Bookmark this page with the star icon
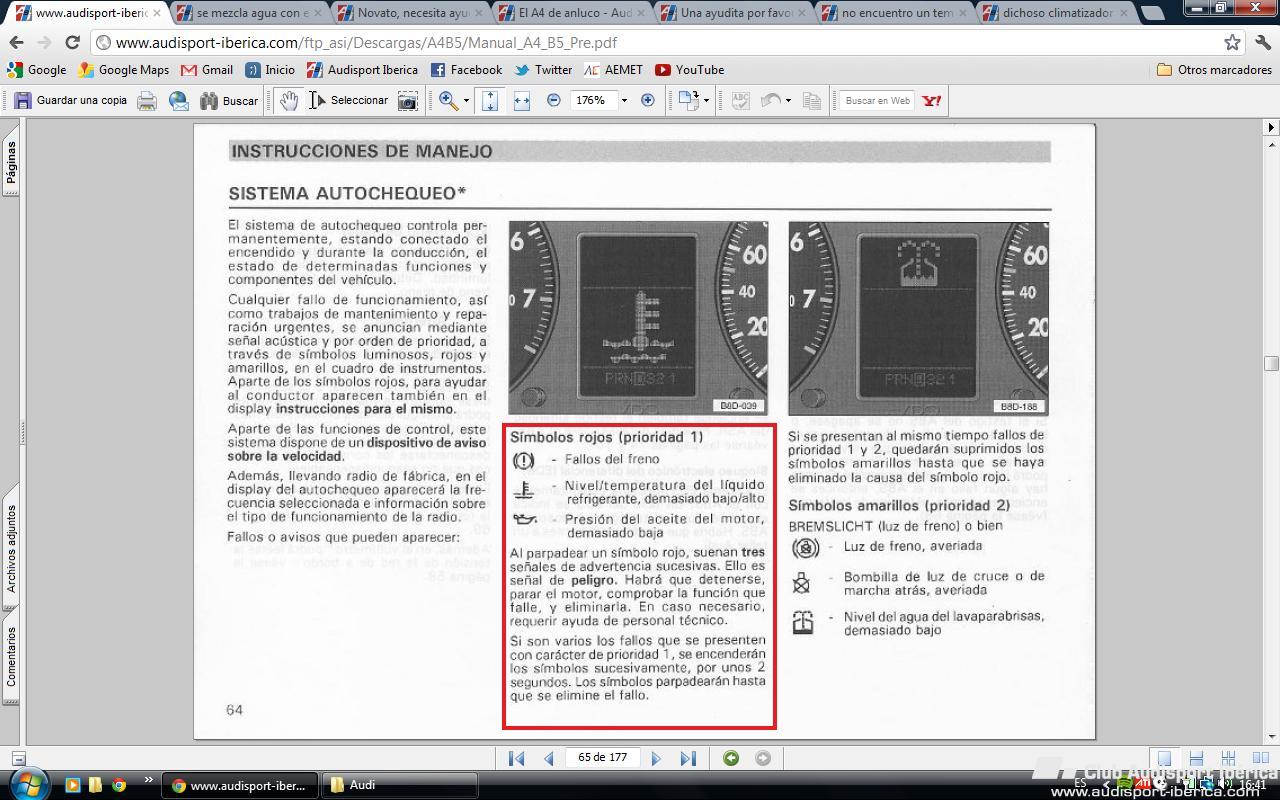Screen dimensions: 1280x800 1232,42
